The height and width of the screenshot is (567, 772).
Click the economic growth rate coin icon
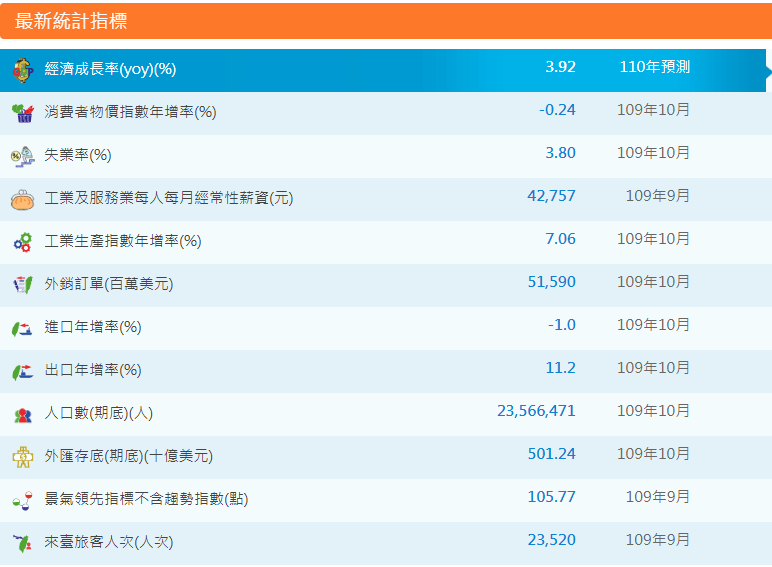point(22,70)
